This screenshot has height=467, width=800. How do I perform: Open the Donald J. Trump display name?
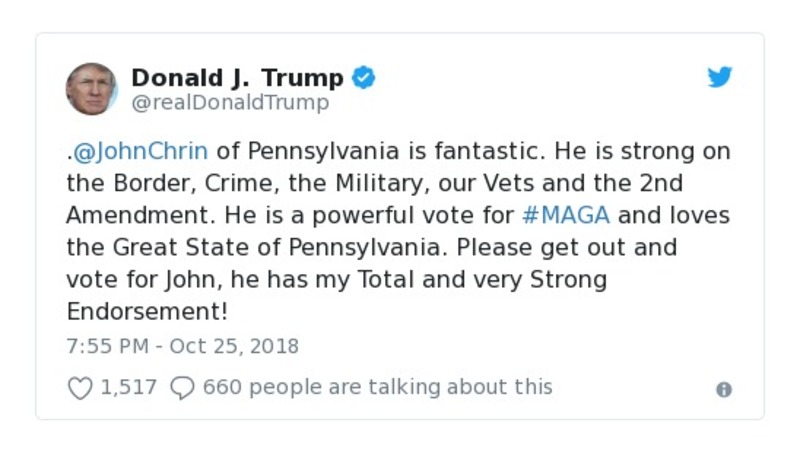click(237, 77)
